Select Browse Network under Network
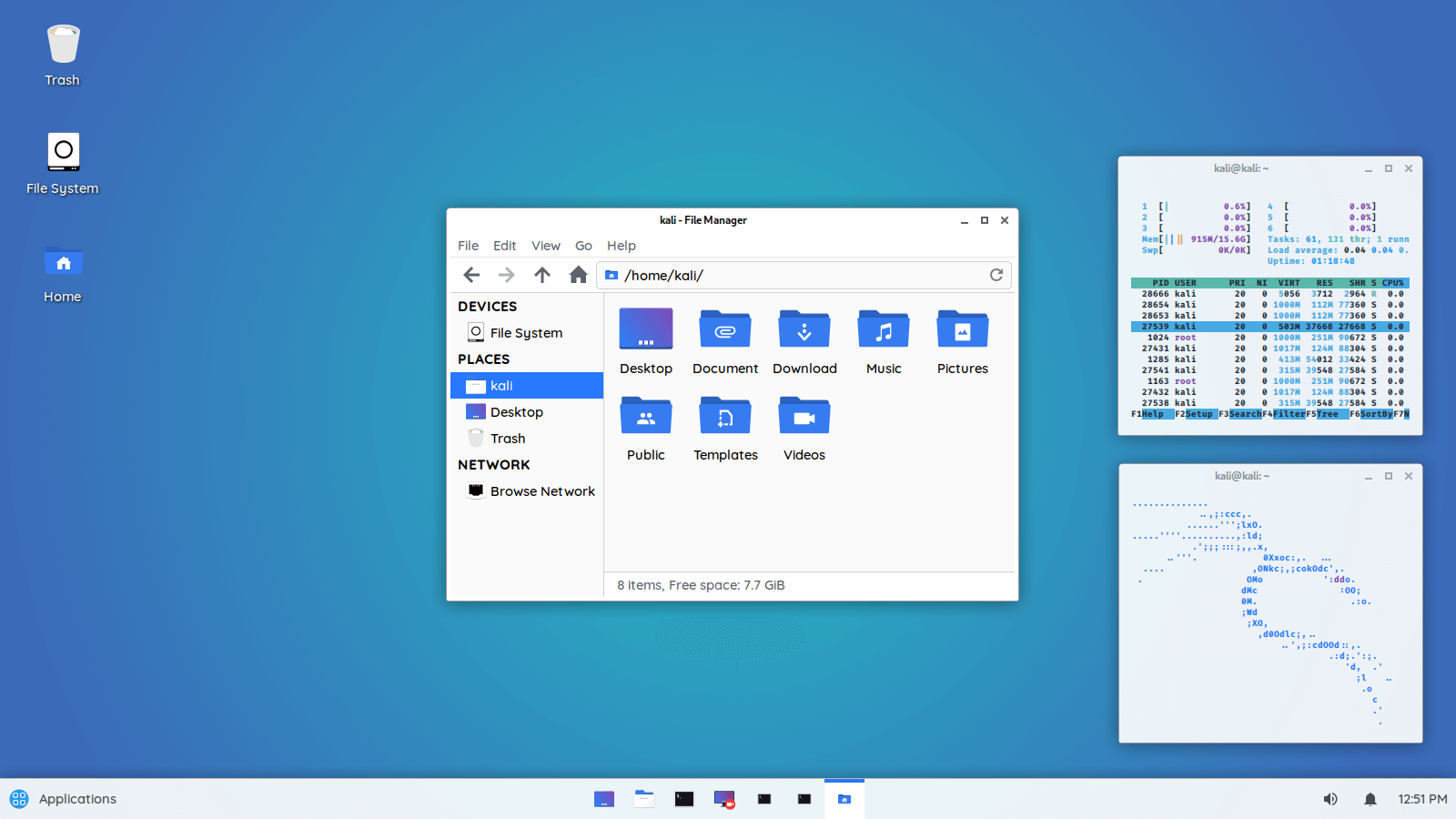1456x819 pixels. point(541,490)
